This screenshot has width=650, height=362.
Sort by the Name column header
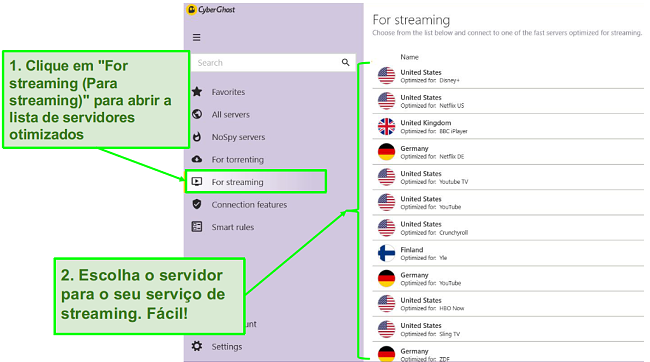point(409,57)
